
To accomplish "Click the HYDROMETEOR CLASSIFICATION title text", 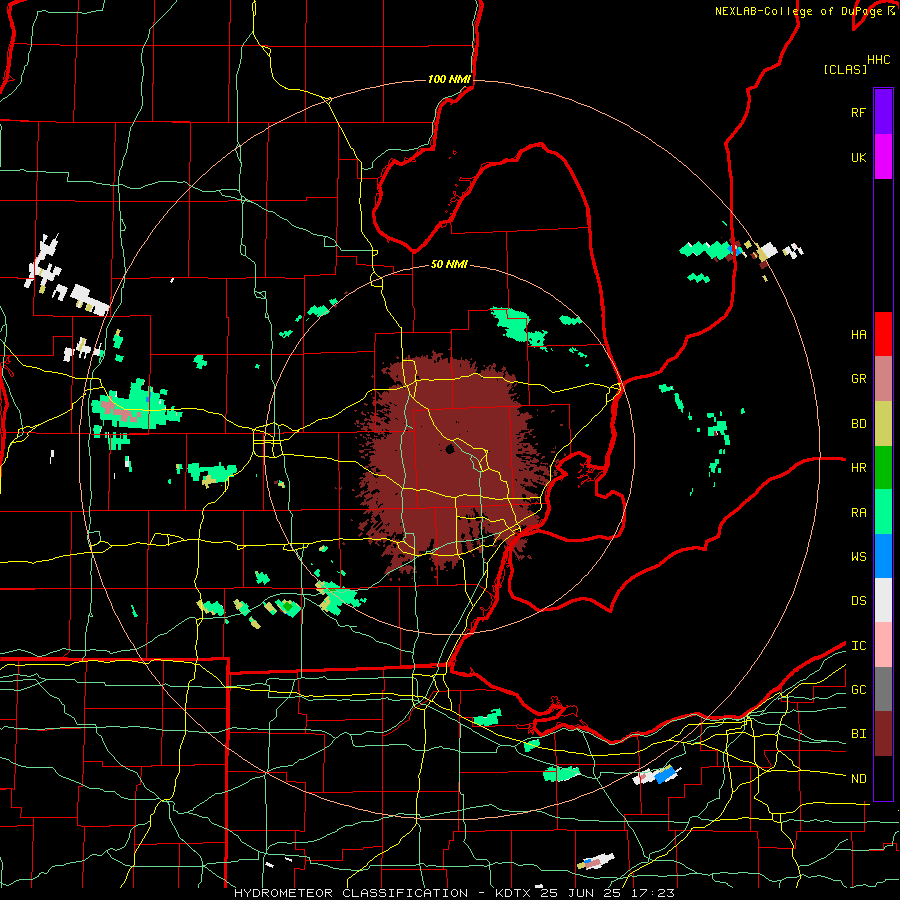I will (x=351, y=893).
